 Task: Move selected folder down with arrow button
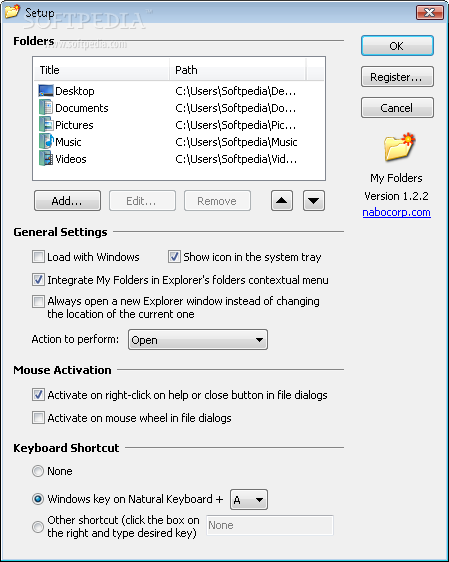[x=314, y=200]
